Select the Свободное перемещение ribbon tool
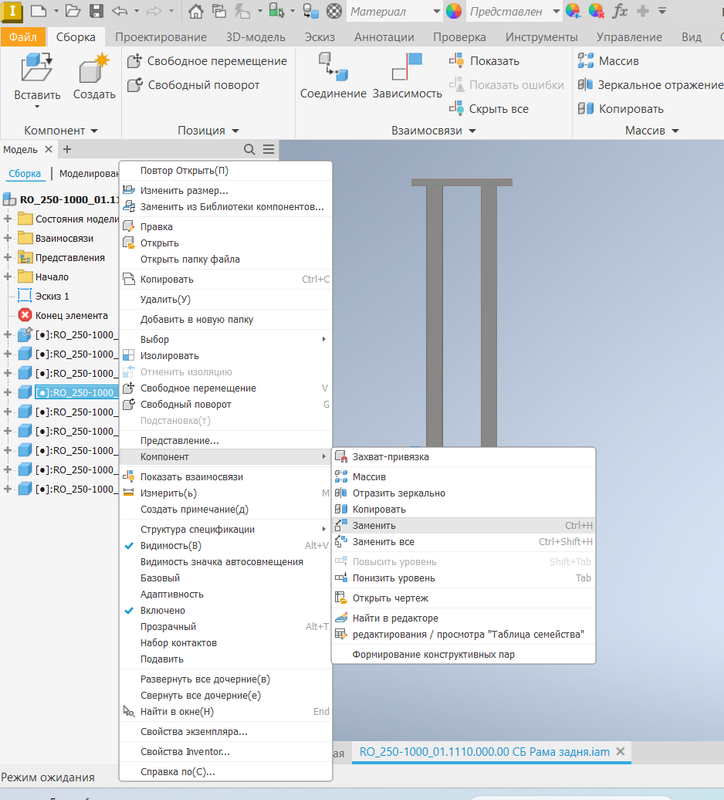Viewport: 724px width, 800px height. point(207,61)
